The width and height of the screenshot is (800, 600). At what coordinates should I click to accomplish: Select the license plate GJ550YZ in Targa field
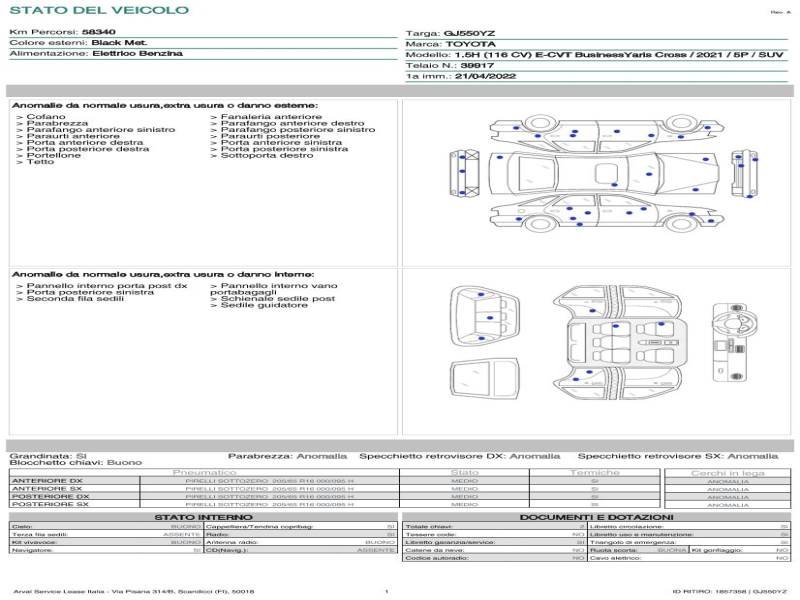tap(469, 33)
